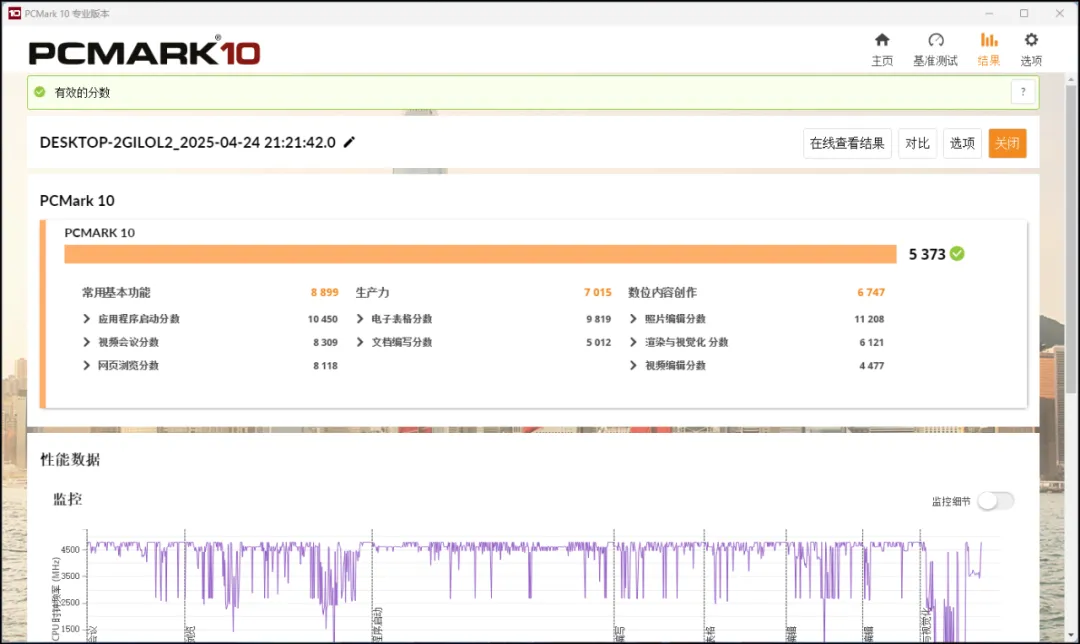The height and width of the screenshot is (644, 1080).
Task: Click the 5 012 score value
Action: [x=599, y=342]
